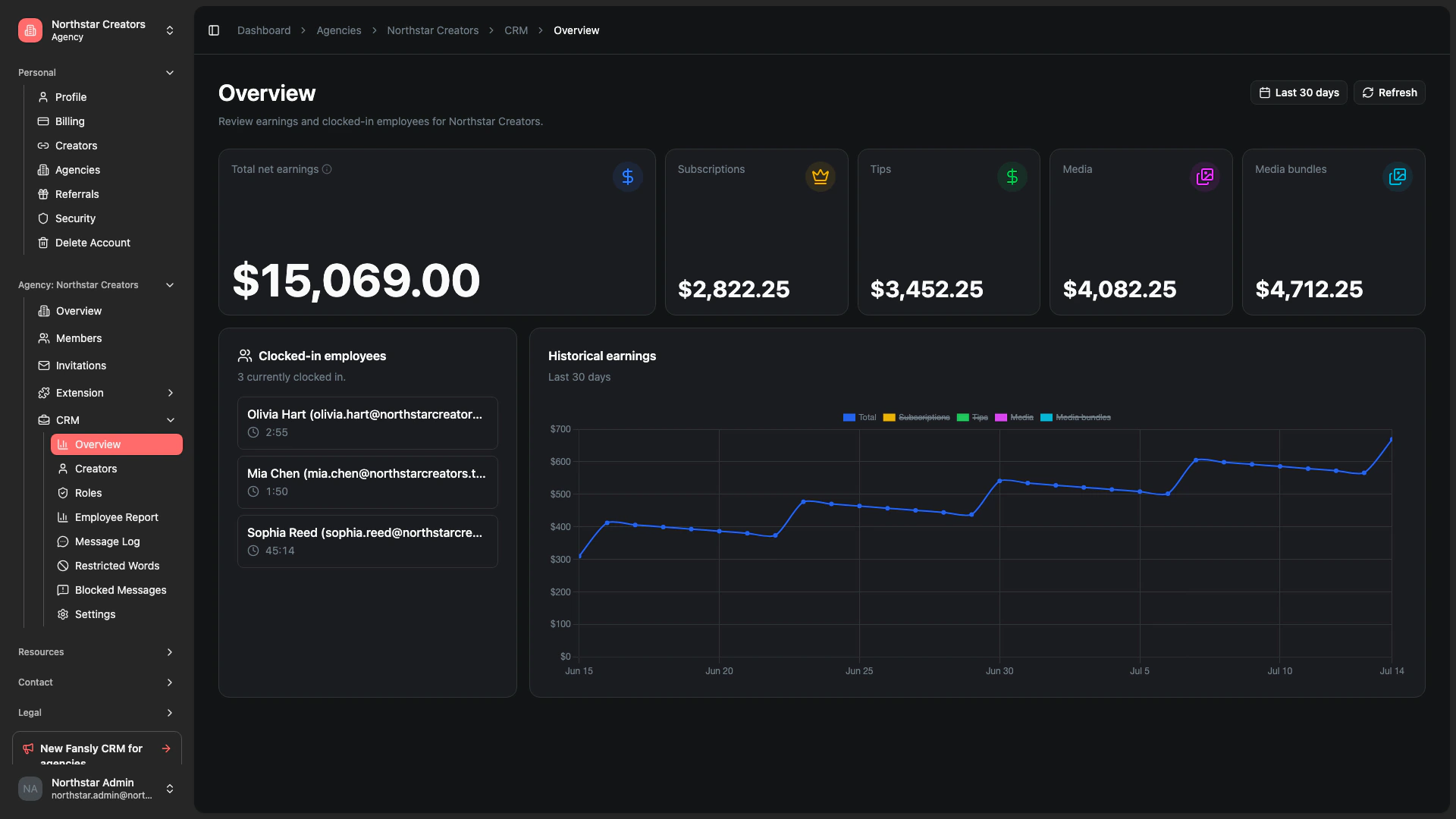Viewport: 1456px width, 819px height.
Task: Click the Referrals gift icon
Action: [43, 194]
